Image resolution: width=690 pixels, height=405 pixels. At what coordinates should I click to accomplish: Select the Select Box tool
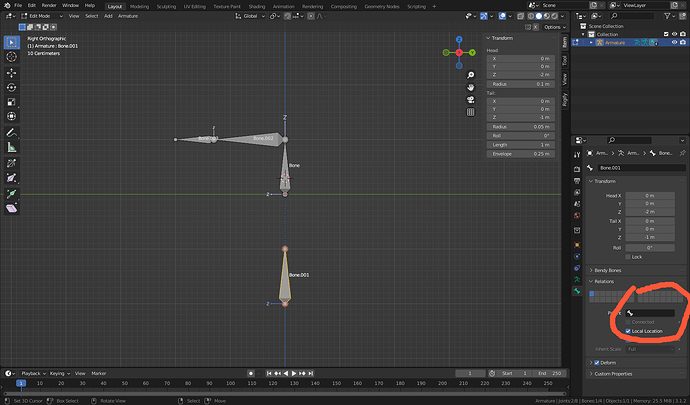click(11, 42)
